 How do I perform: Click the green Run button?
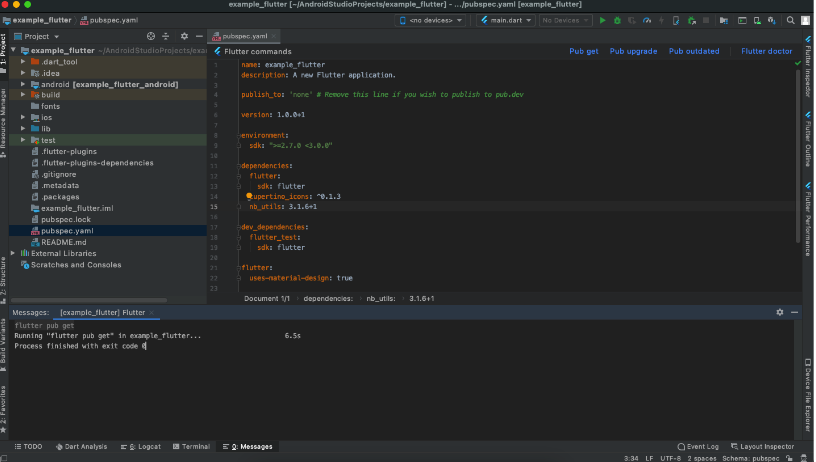point(602,20)
